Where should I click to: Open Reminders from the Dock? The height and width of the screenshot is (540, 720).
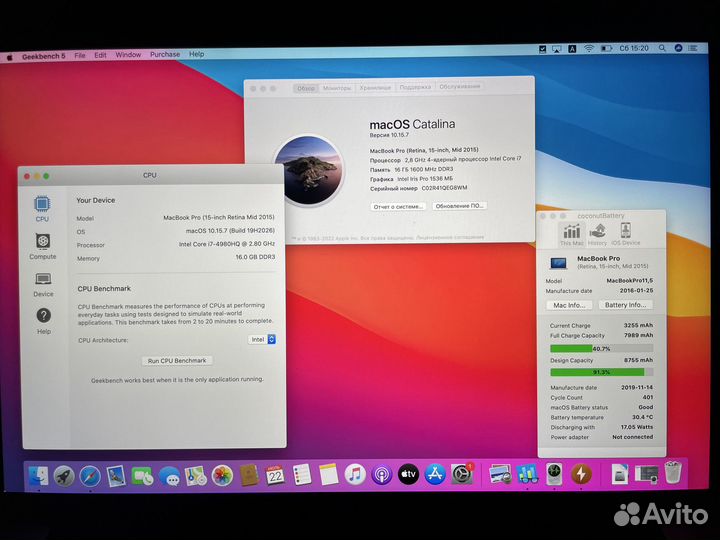(x=302, y=475)
